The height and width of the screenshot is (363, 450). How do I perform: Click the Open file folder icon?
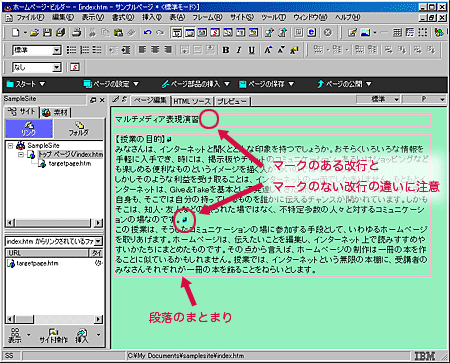[x=34, y=32]
